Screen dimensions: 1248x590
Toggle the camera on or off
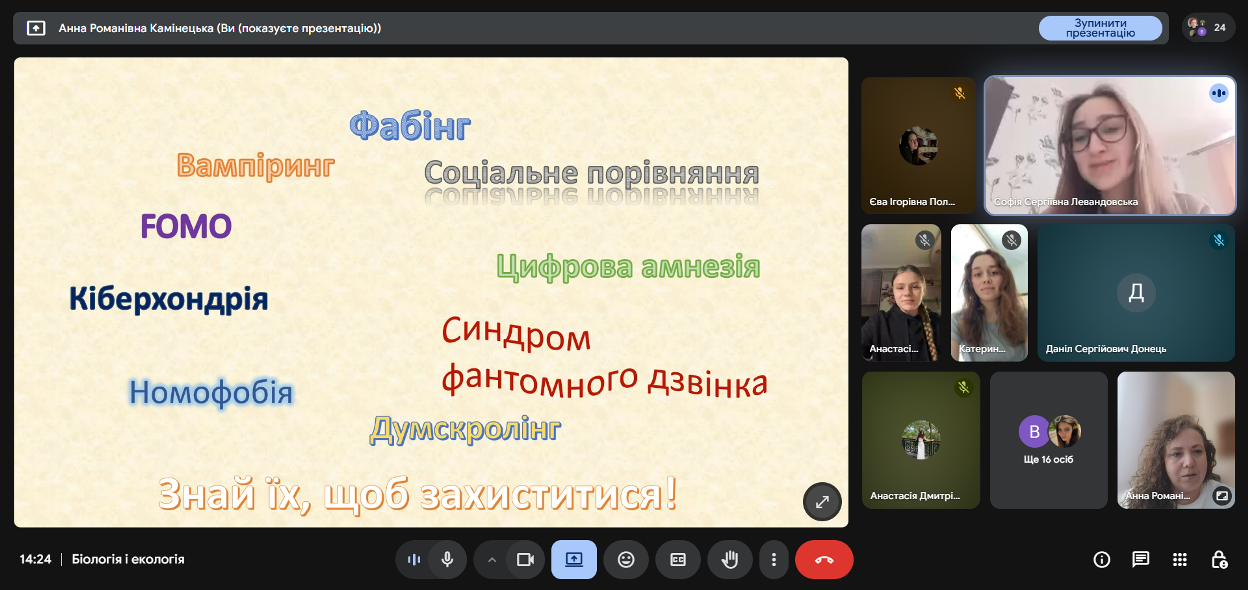(525, 560)
